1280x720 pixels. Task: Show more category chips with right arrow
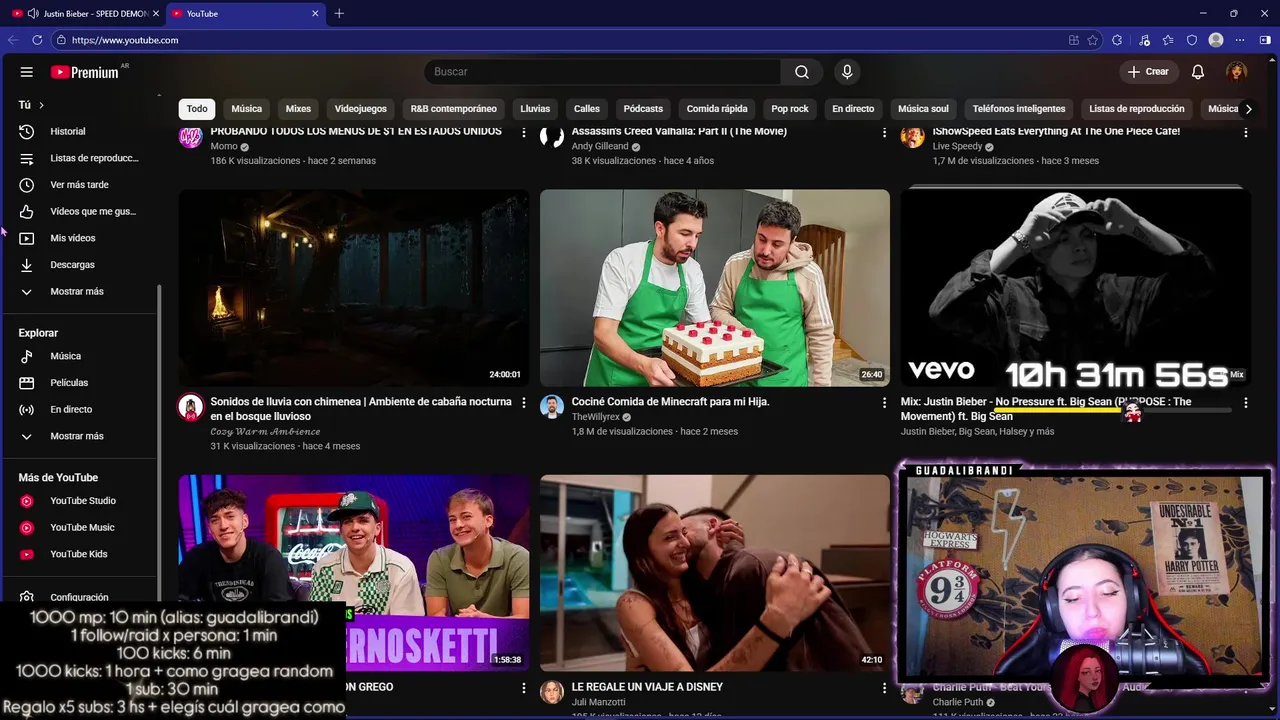[x=1248, y=109]
